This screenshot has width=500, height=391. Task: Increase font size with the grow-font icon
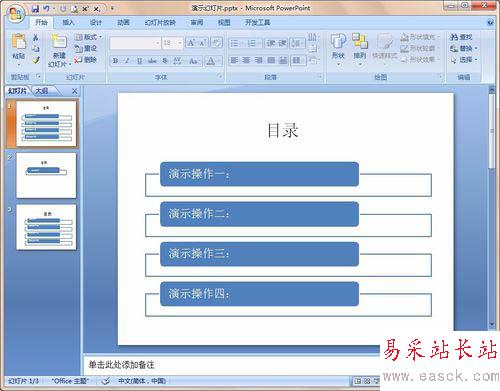(191, 43)
